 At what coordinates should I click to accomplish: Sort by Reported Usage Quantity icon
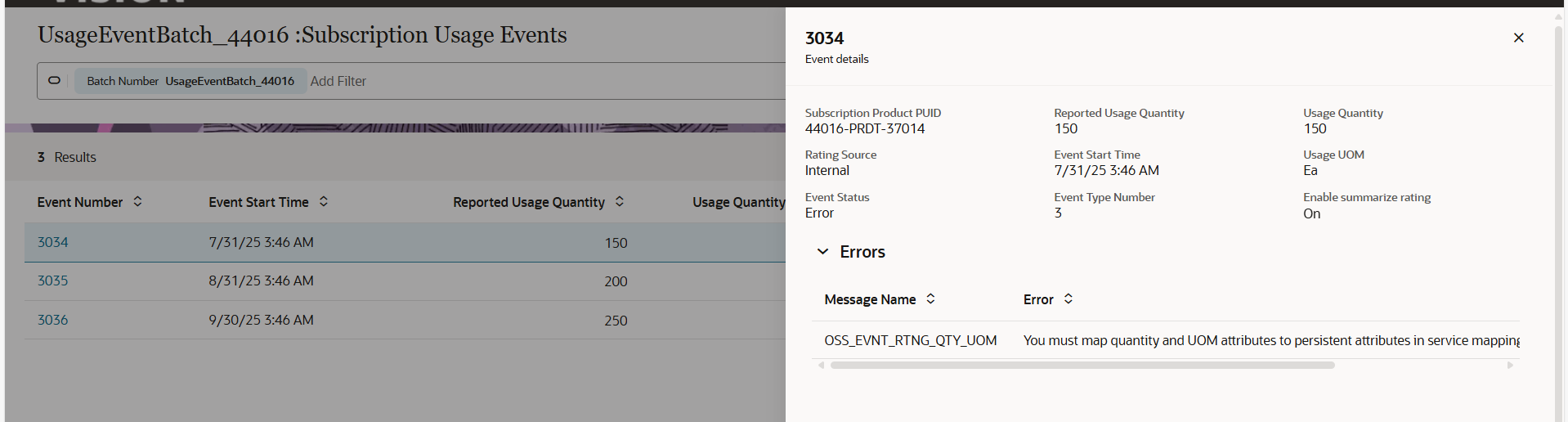pyautogui.click(x=620, y=201)
